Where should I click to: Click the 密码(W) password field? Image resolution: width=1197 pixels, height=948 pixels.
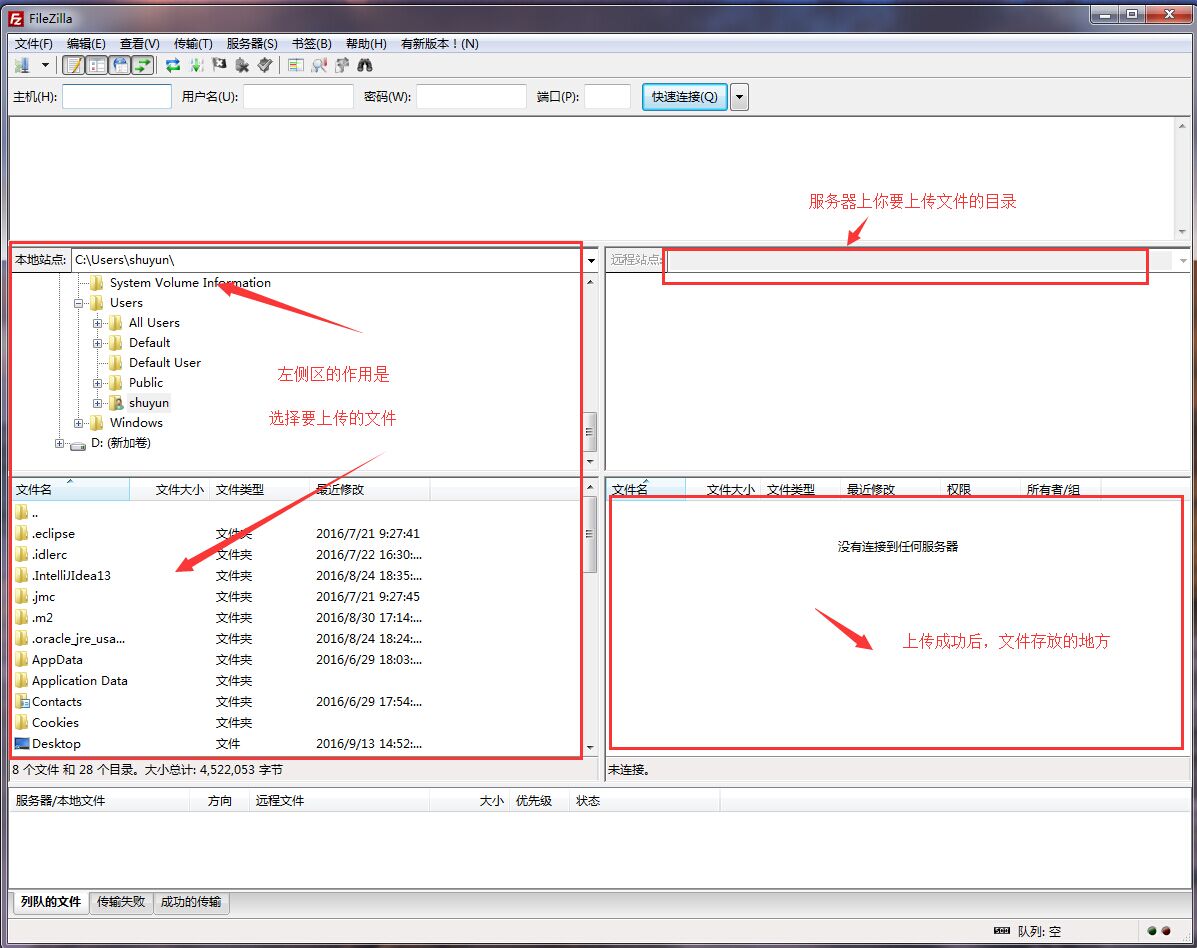click(x=471, y=97)
